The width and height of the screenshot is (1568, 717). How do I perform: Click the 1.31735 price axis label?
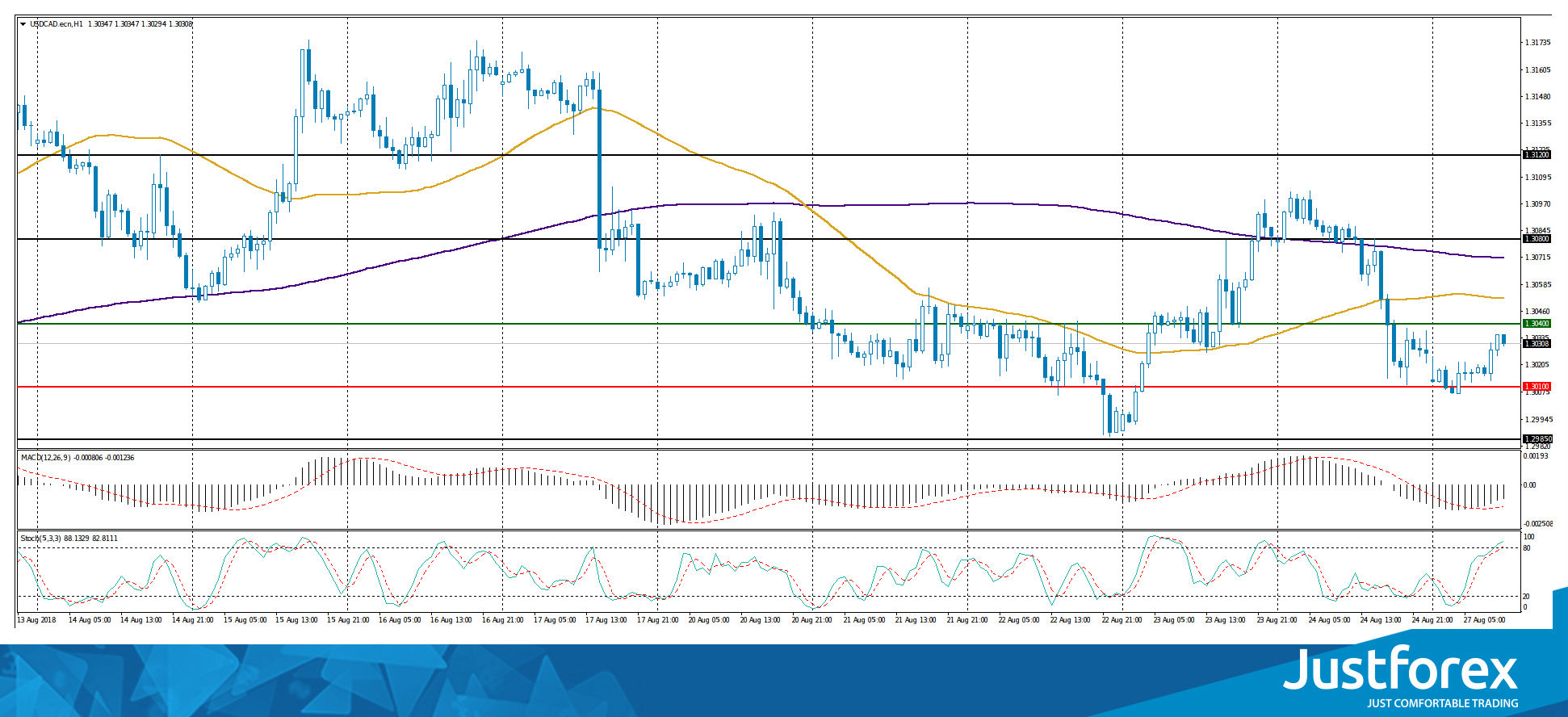(x=1538, y=43)
